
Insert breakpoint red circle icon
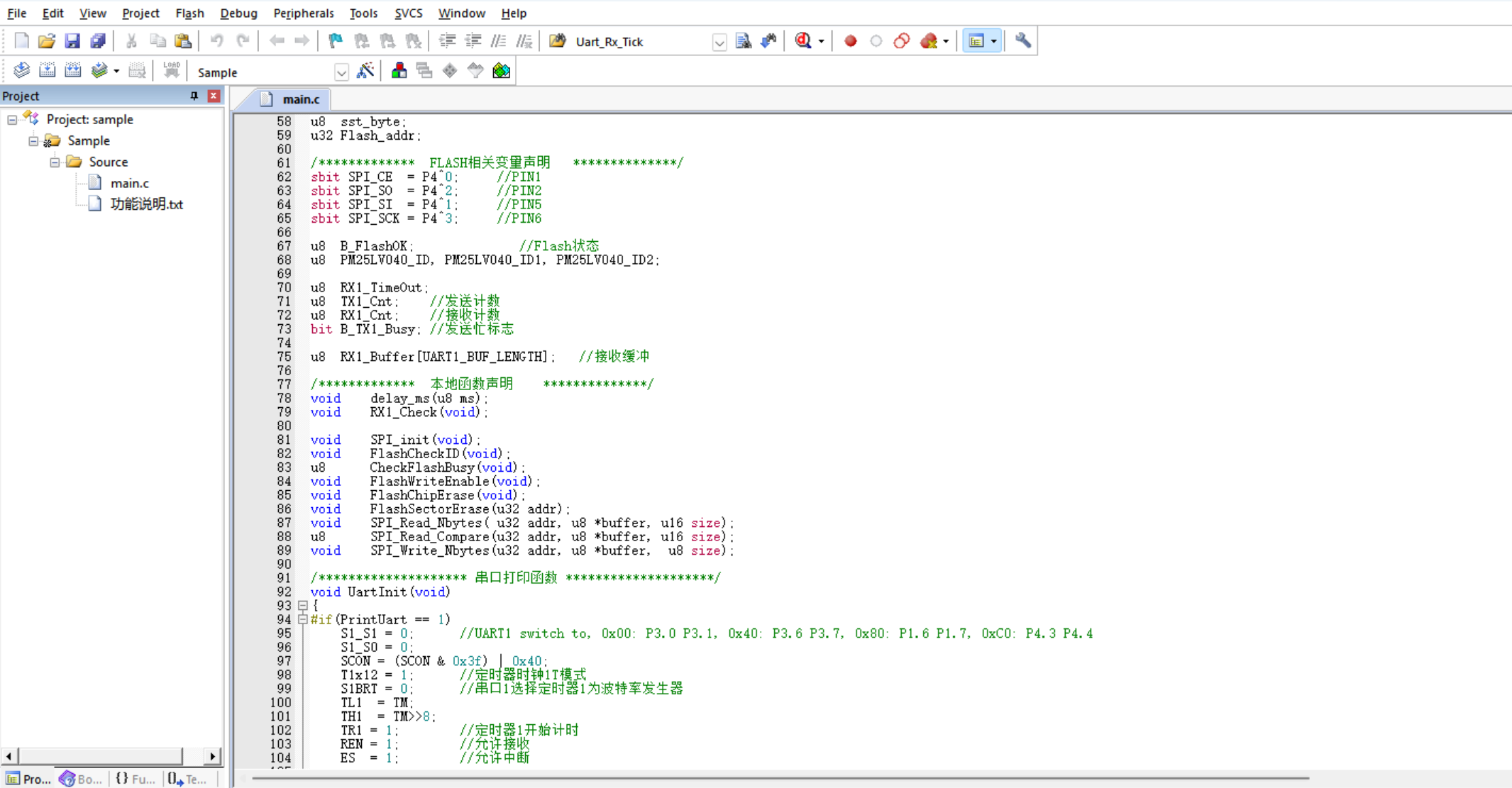850,41
